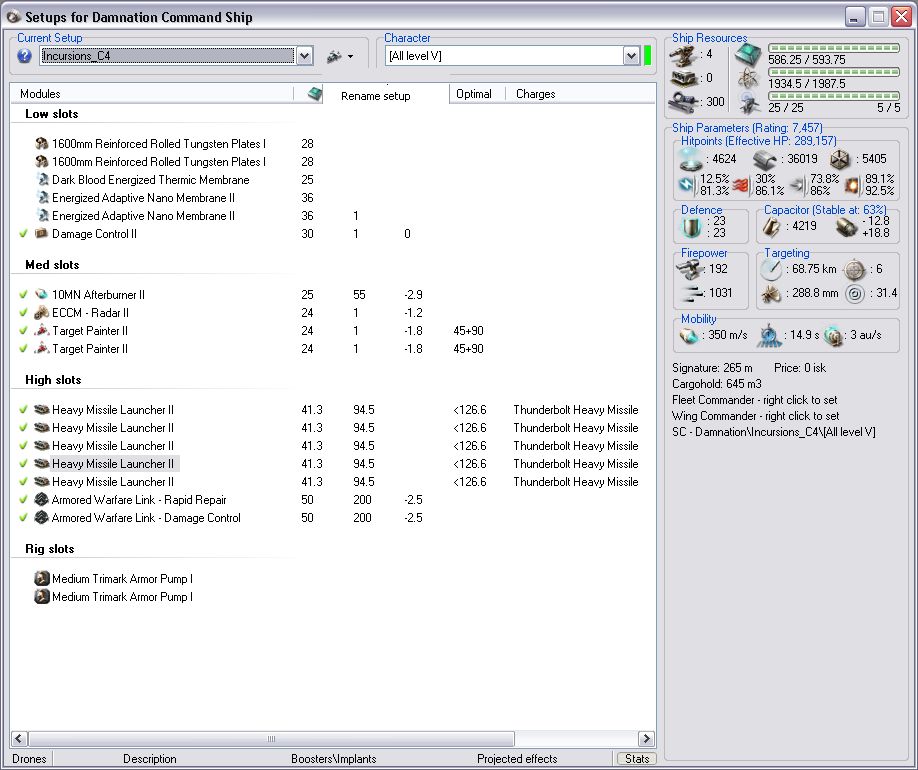Viewport: 918px width, 770px height.
Task: Click the CPU chip icon beside 586.25
Action: coord(748,54)
